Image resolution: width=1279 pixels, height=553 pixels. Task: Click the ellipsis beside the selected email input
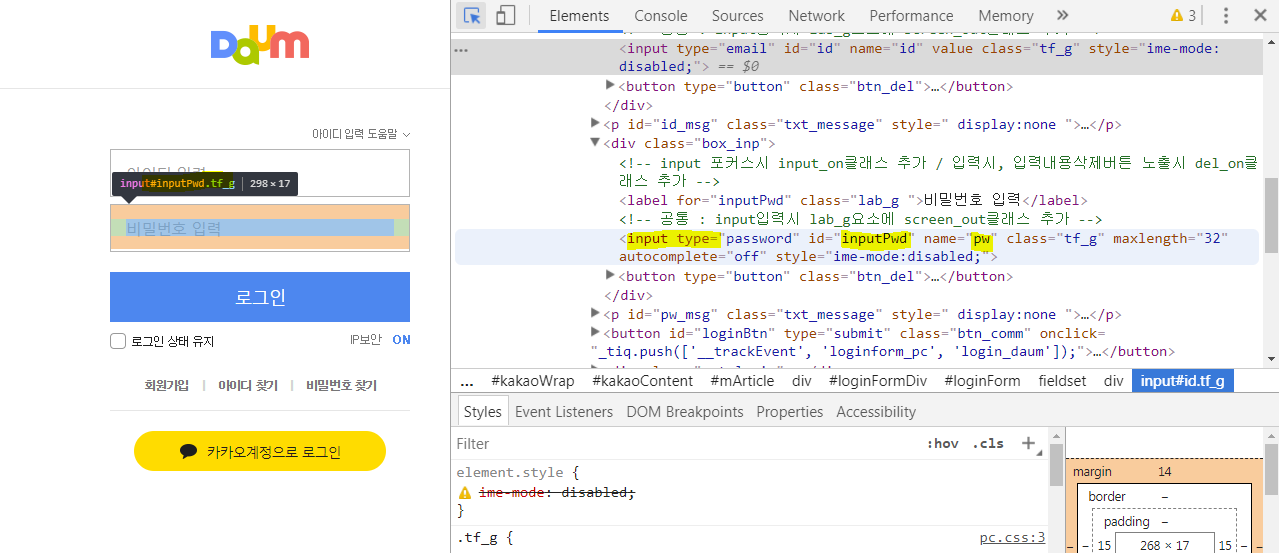tap(461, 49)
